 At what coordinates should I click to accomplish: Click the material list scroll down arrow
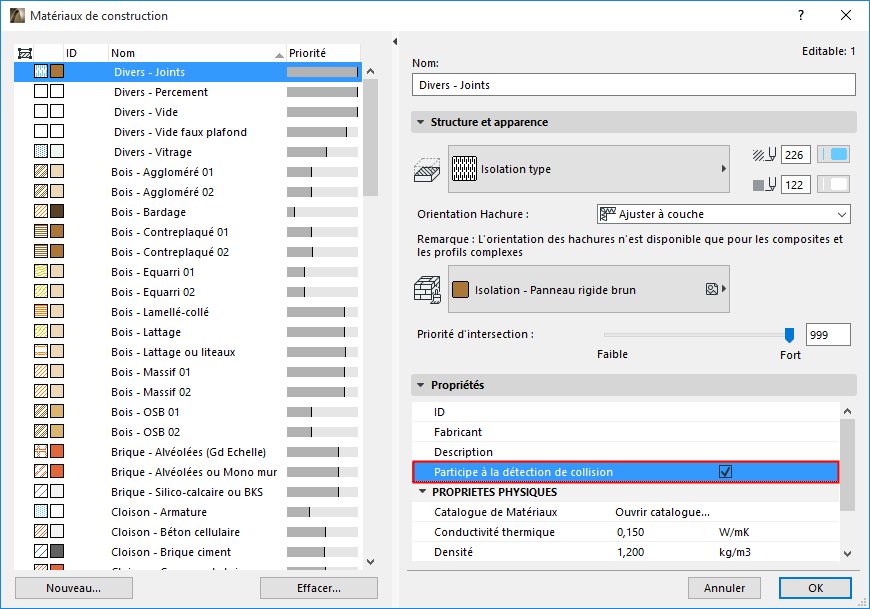[371, 561]
